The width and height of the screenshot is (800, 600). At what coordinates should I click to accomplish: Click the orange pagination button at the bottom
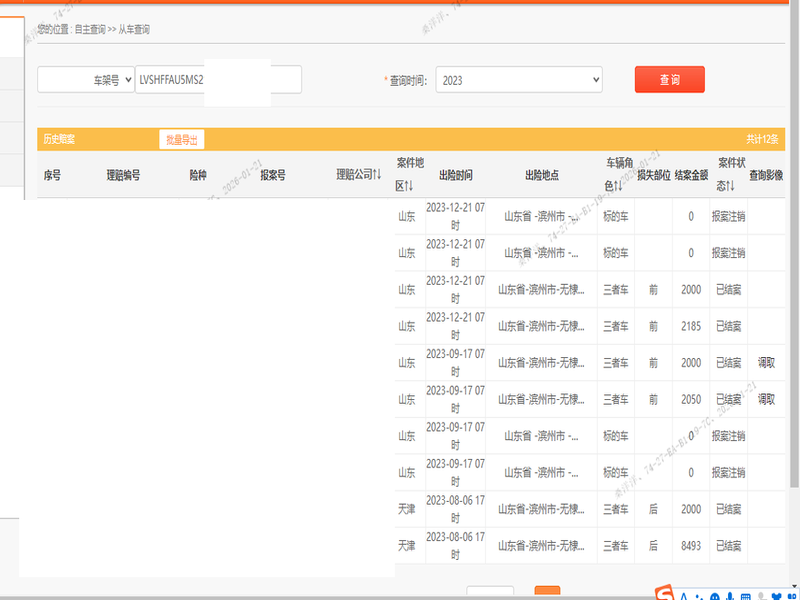point(547,593)
